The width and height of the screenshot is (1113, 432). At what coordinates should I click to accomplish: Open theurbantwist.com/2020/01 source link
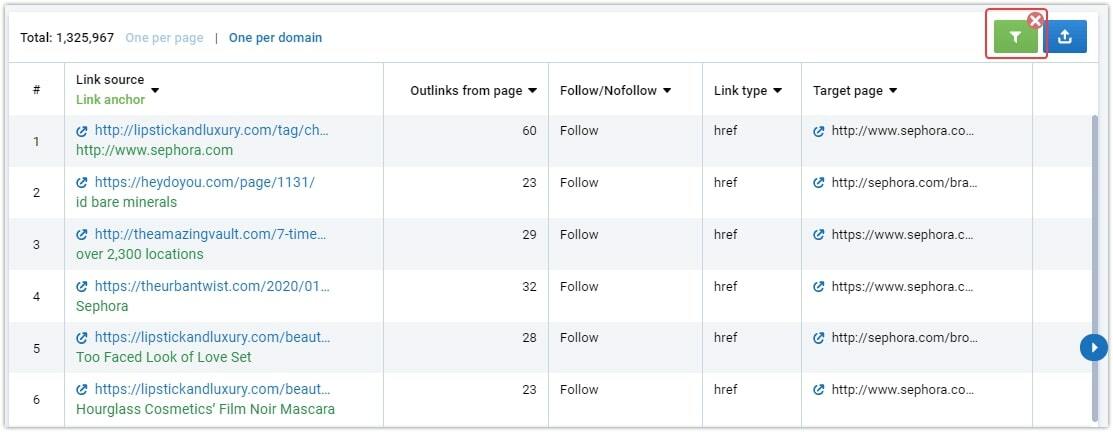(x=212, y=287)
